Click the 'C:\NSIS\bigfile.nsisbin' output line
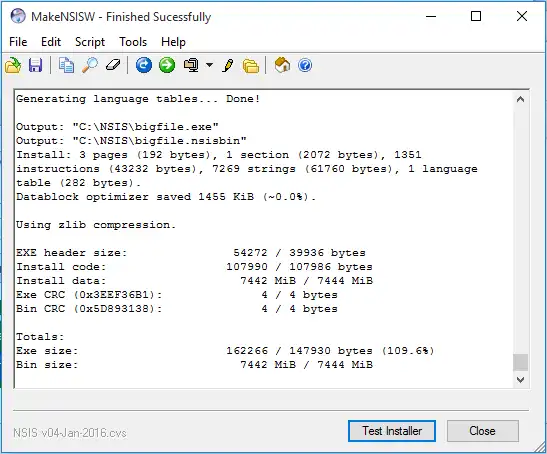The image size is (547, 454). click(x=131, y=141)
